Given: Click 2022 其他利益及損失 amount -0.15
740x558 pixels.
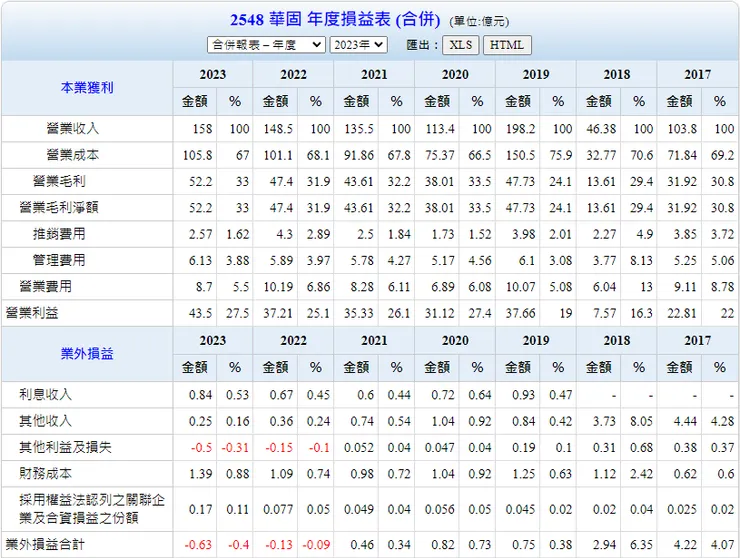Looking at the screenshot, I should (x=279, y=448).
